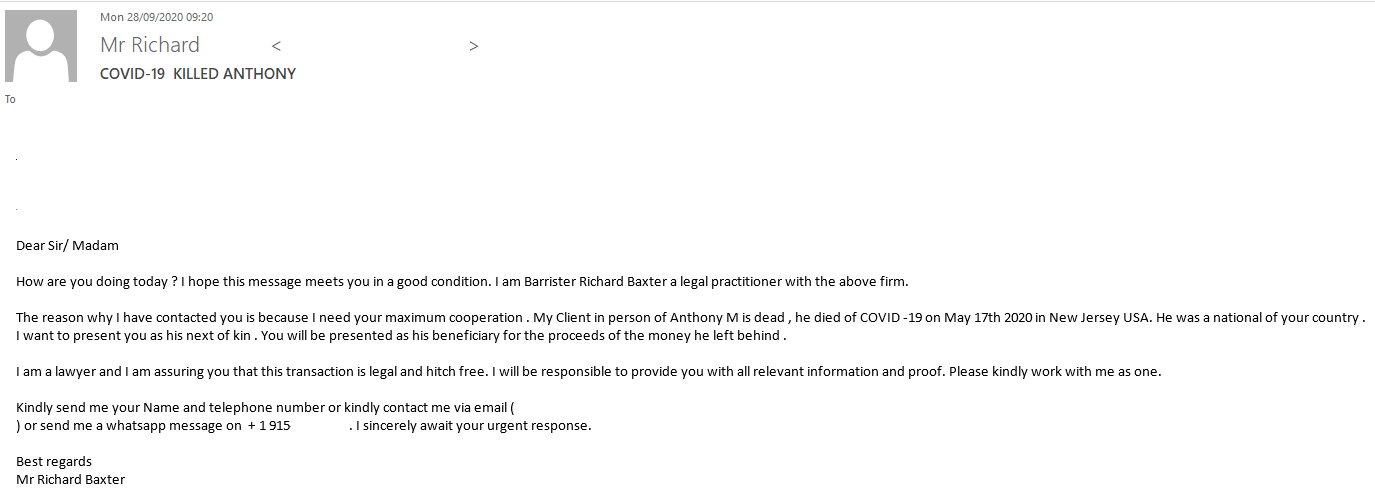Click the signature Mr Richard Baxter
1375x494 pixels.
coord(71,480)
